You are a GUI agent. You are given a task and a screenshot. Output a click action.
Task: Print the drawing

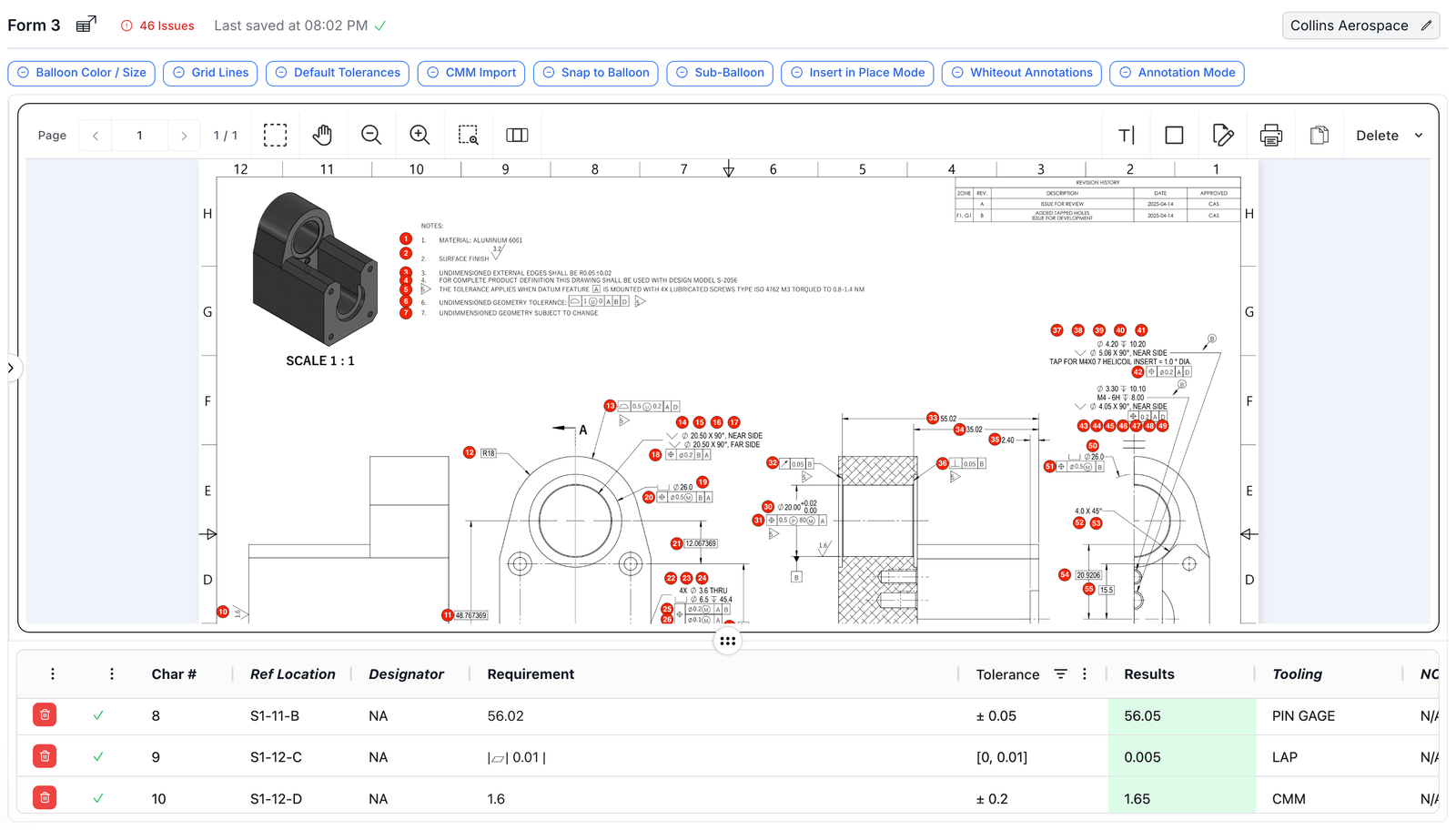(1271, 135)
